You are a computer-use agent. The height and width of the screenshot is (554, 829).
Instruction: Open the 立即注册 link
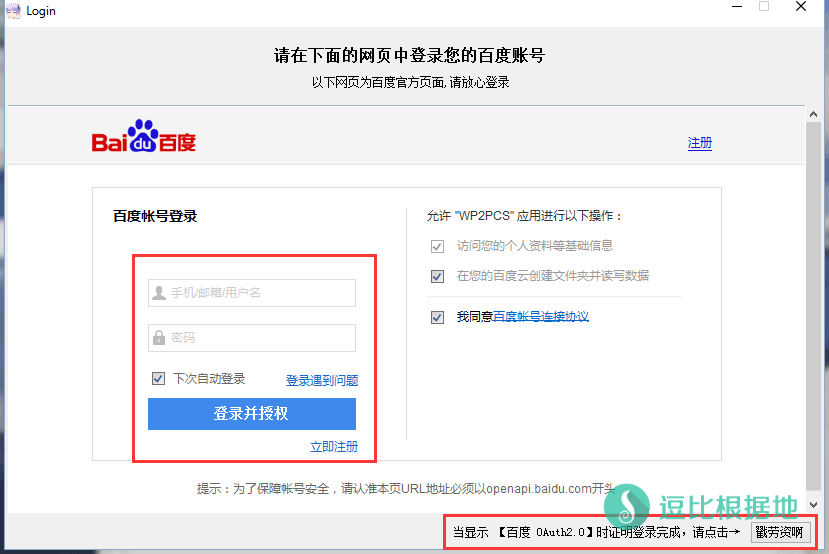(334, 447)
